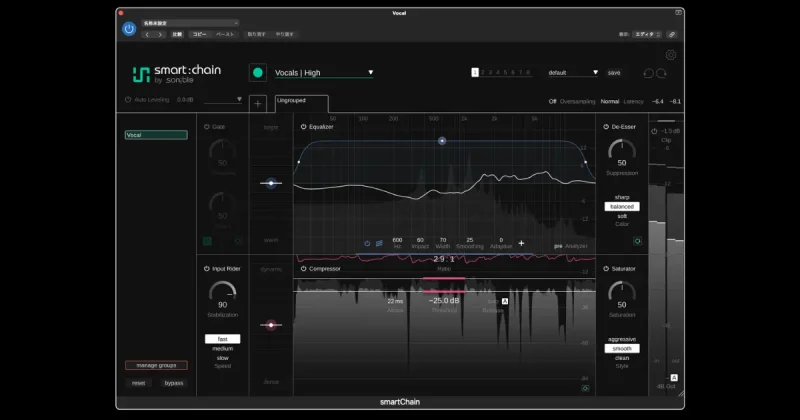Click the Gate green square icon
This screenshot has height=420, width=800.
click(207, 241)
